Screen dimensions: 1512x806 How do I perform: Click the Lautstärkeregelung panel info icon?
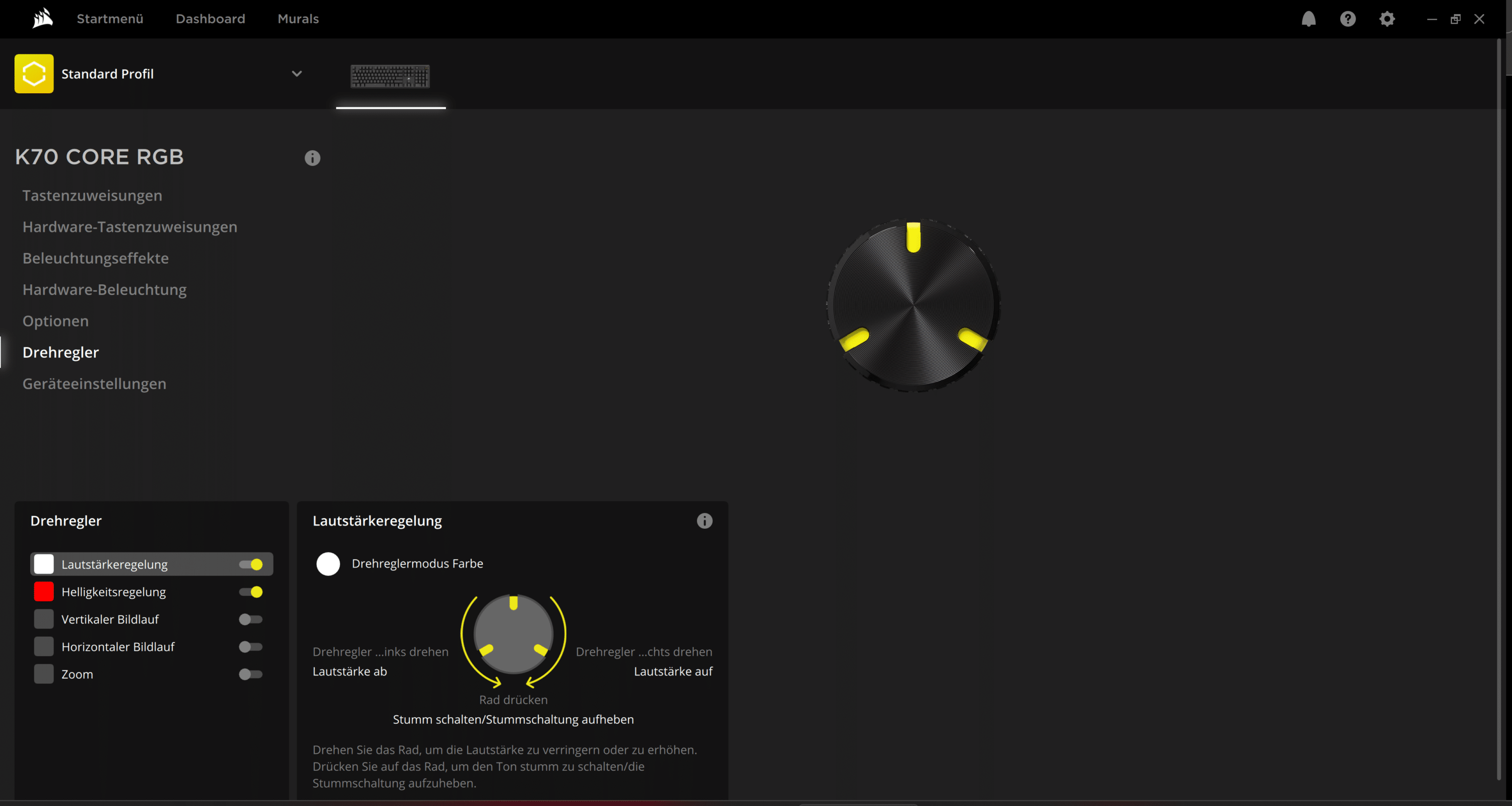click(705, 521)
